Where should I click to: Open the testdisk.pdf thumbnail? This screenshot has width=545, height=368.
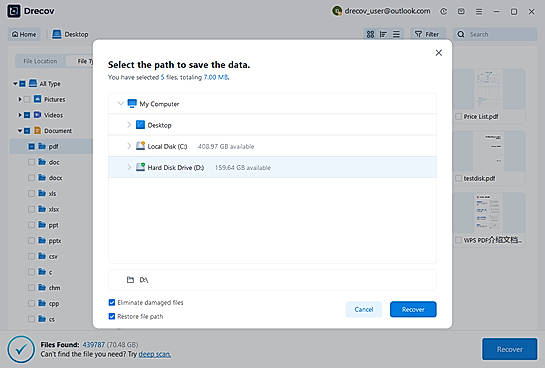489,152
